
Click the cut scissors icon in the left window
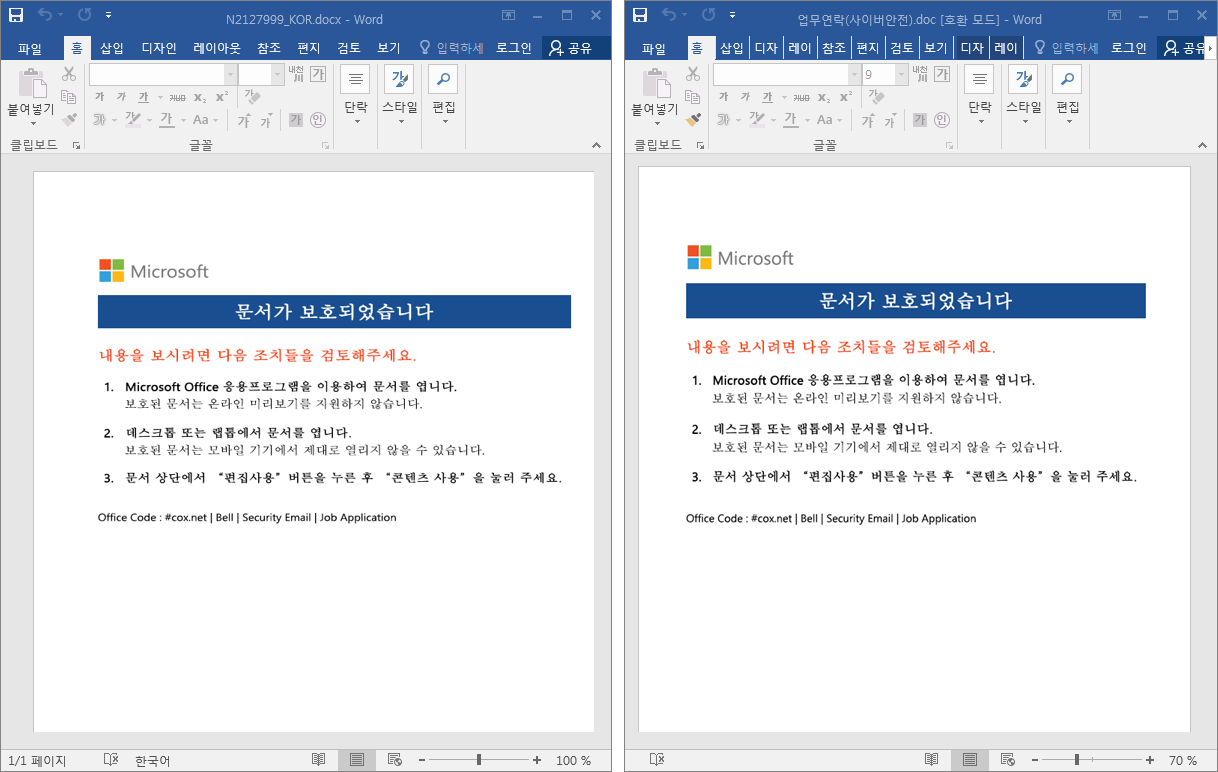[x=69, y=74]
